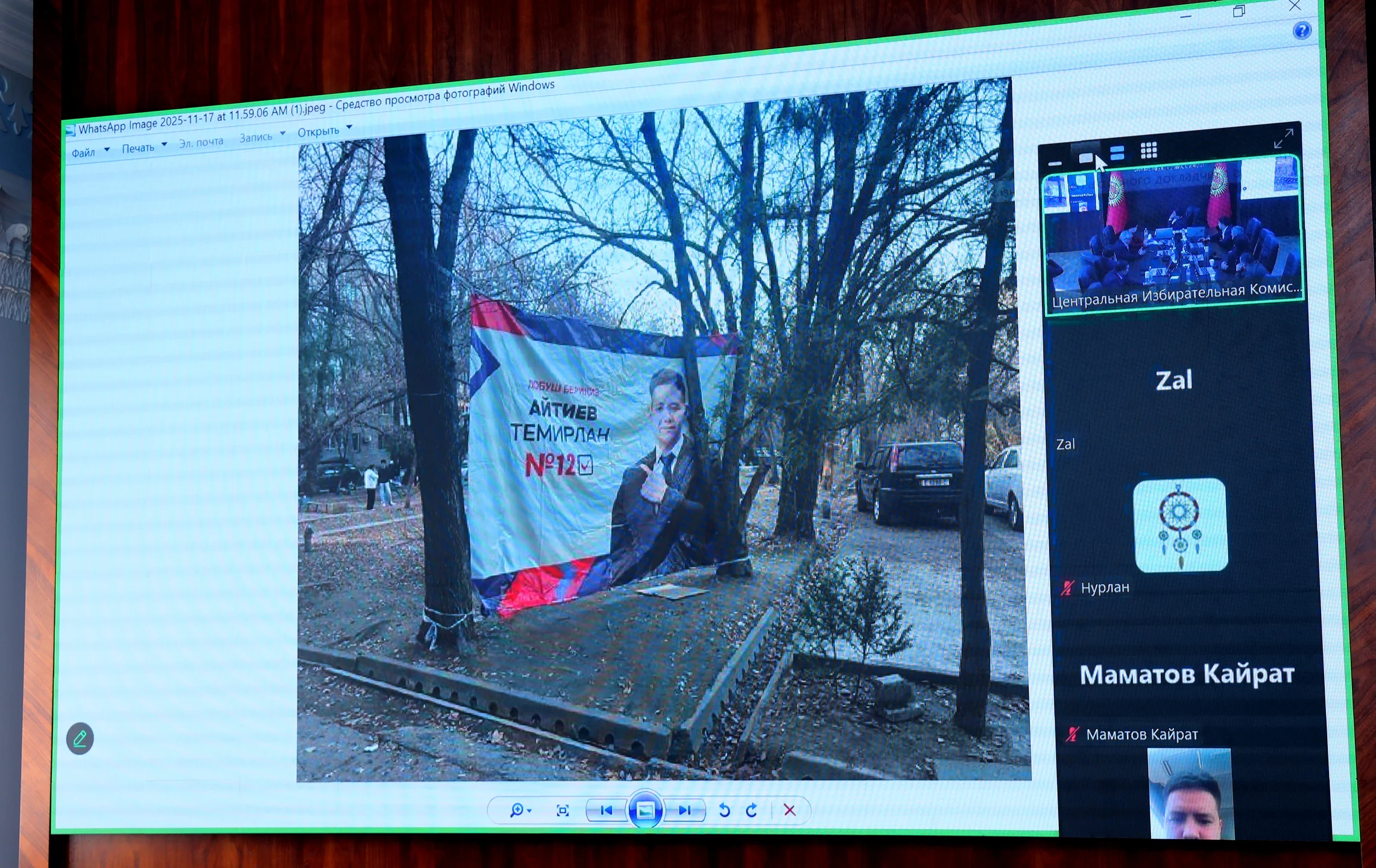Click green pencil annotate button
This screenshot has width=1376, height=868.
tap(80, 738)
